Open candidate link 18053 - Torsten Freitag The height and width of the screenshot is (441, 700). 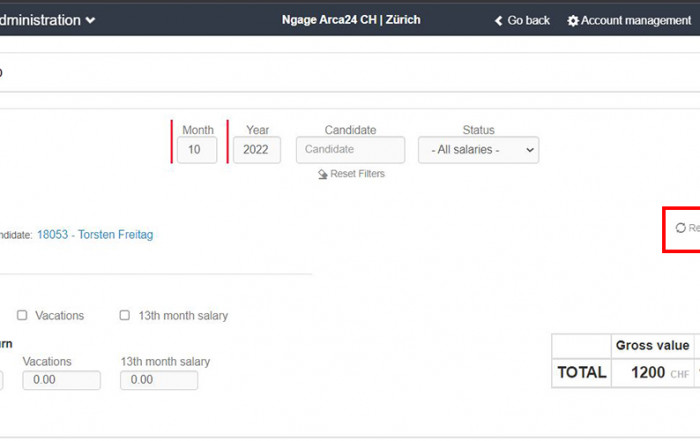point(95,235)
